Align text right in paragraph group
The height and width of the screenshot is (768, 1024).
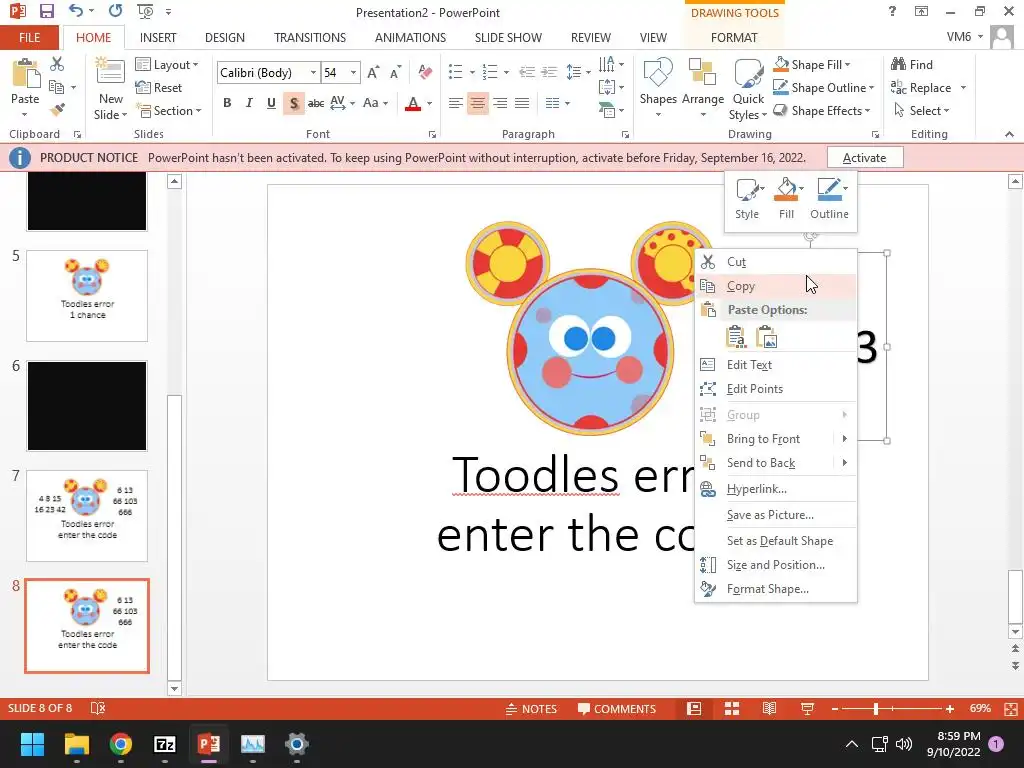[500, 103]
